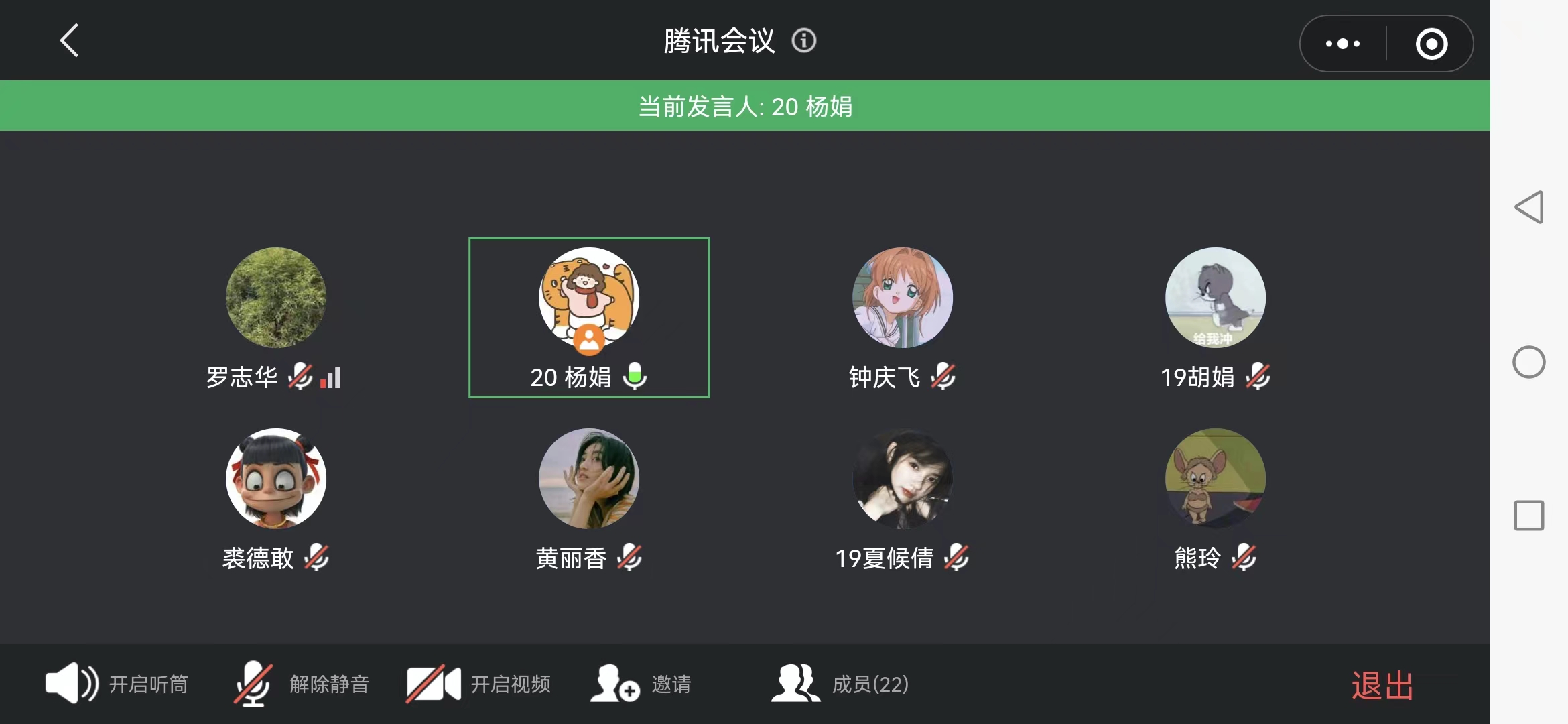
Task: Select 裘德敢's cartoon avatar
Action: (276, 479)
